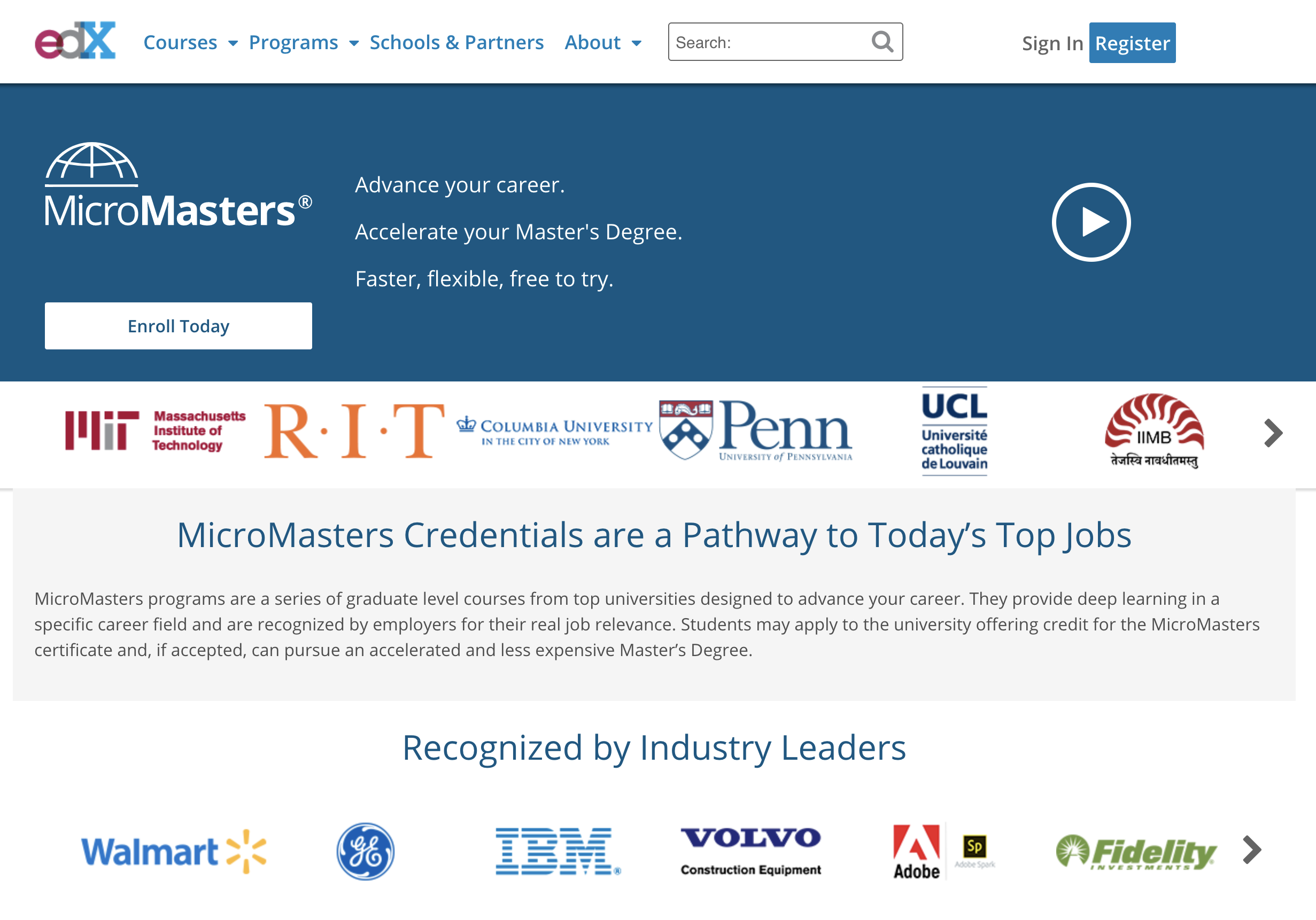Click the Enroll Today button
The image size is (1316, 920).
(x=178, y=326)
